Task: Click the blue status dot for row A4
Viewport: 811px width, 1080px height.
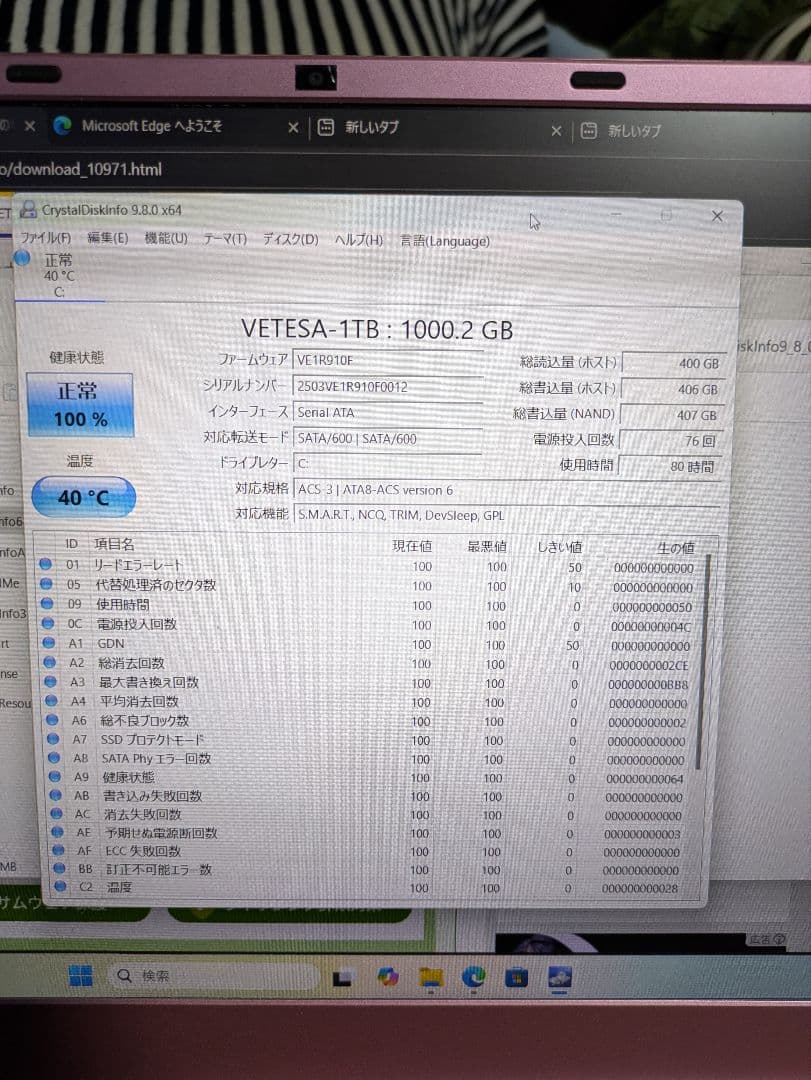Action: click(51, 700)
